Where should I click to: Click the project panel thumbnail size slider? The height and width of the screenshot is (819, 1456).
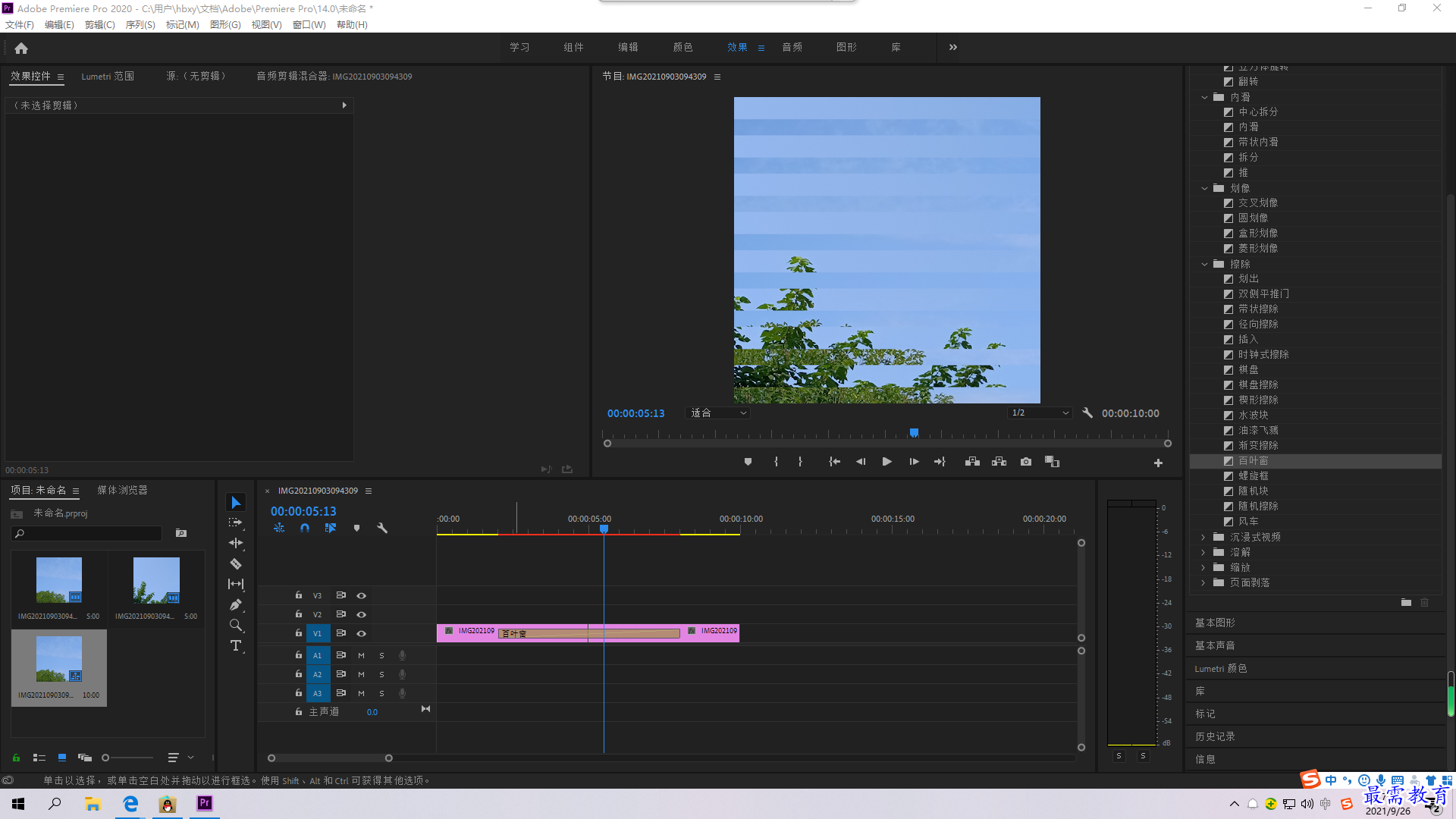click(x=105, y=758)
